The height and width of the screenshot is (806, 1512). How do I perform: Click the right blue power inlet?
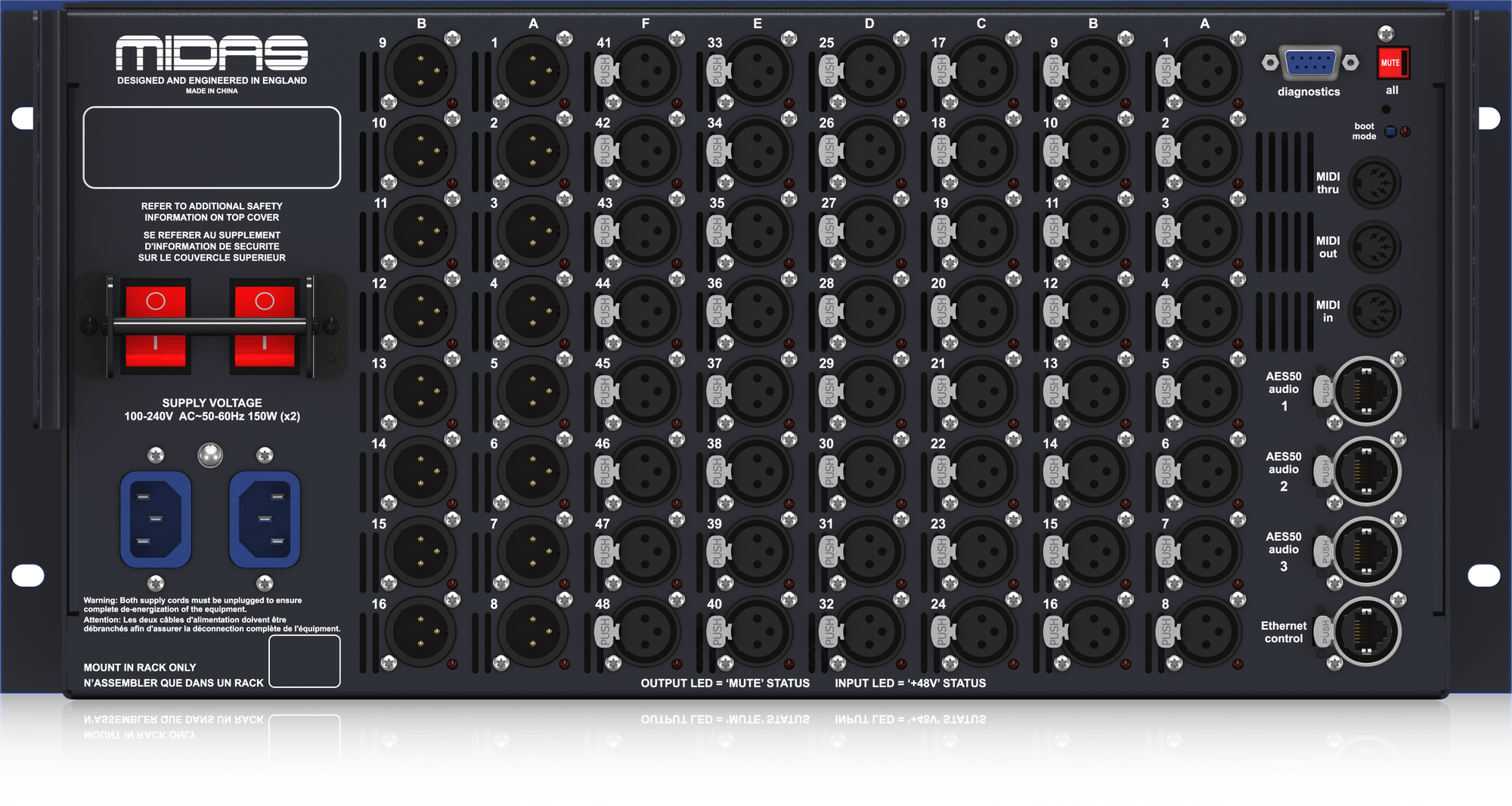(265, 519)
